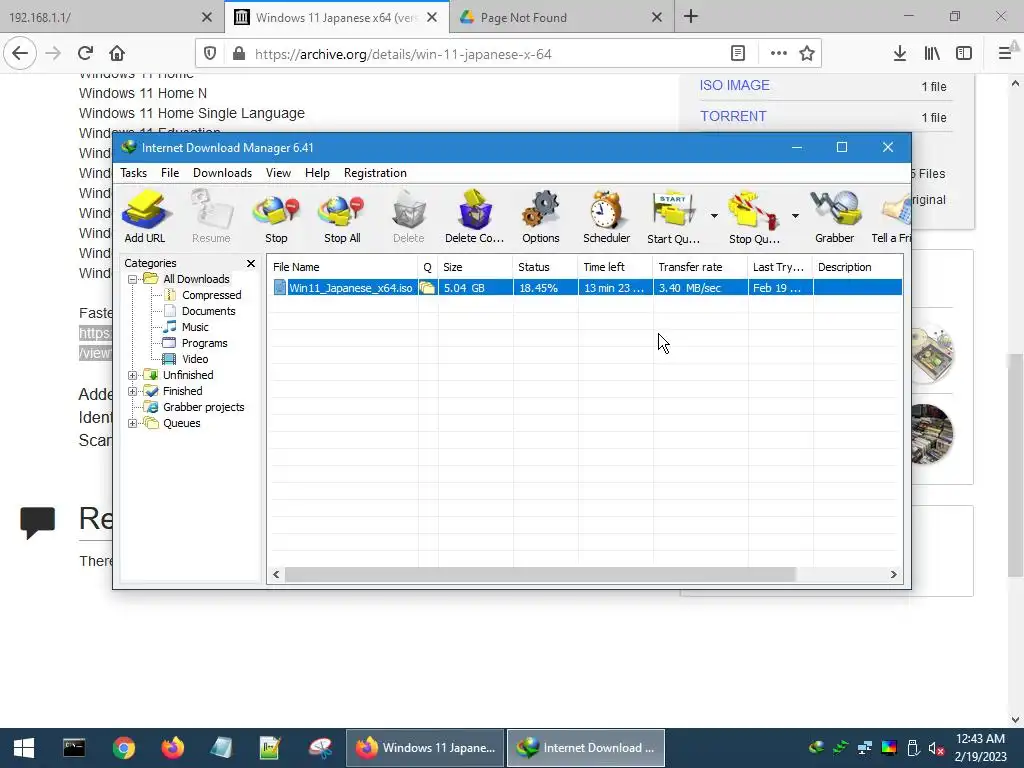Open Firefox downloads arrow icon
Viewport: 1024px width, 768px height.
[x=899, y=54]
